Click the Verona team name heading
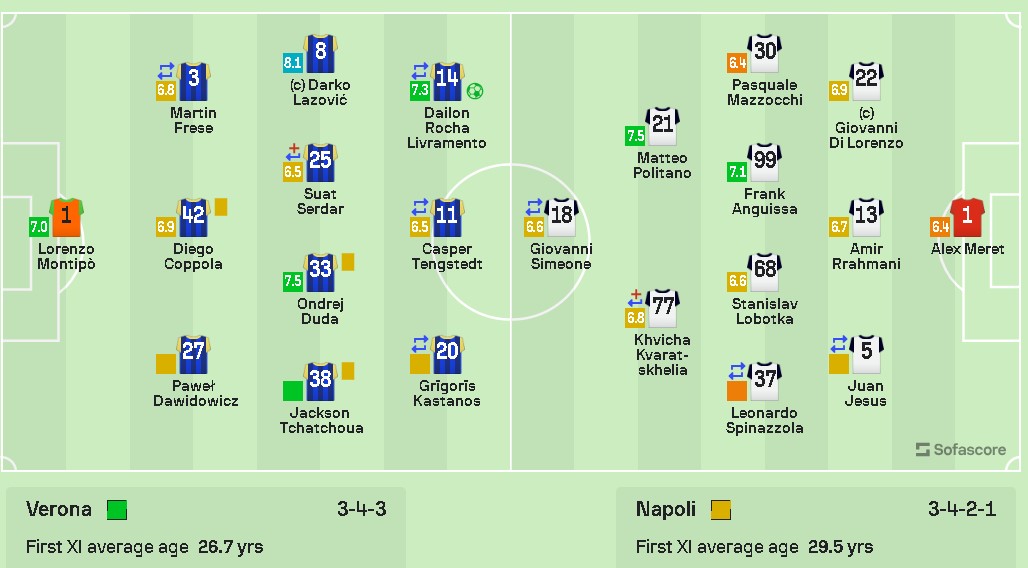The width and height of the screenshot is (1028, 568). click(x=59, y=509)
